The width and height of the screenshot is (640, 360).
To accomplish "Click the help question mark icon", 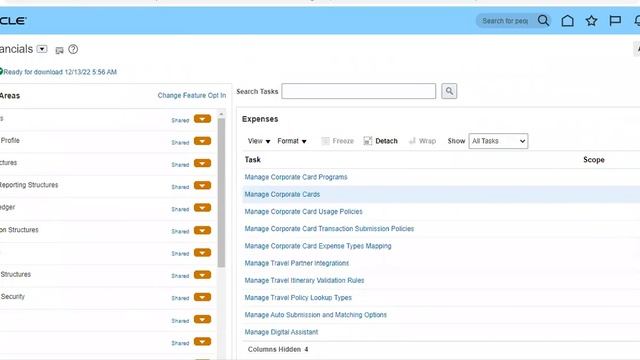I will coord(73,49).
